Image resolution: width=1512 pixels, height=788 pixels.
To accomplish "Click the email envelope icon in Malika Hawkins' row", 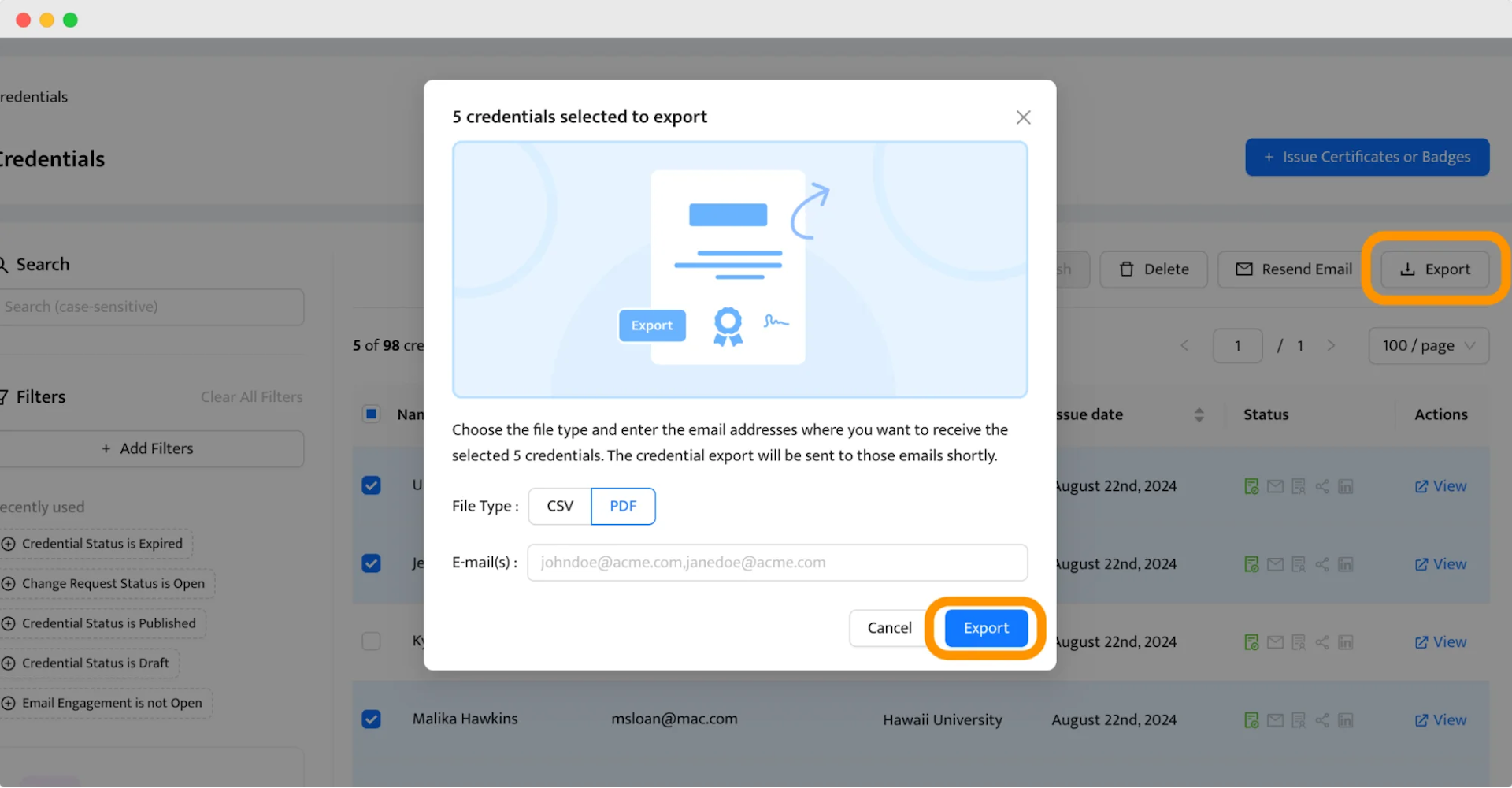I will pos(1275,719).
